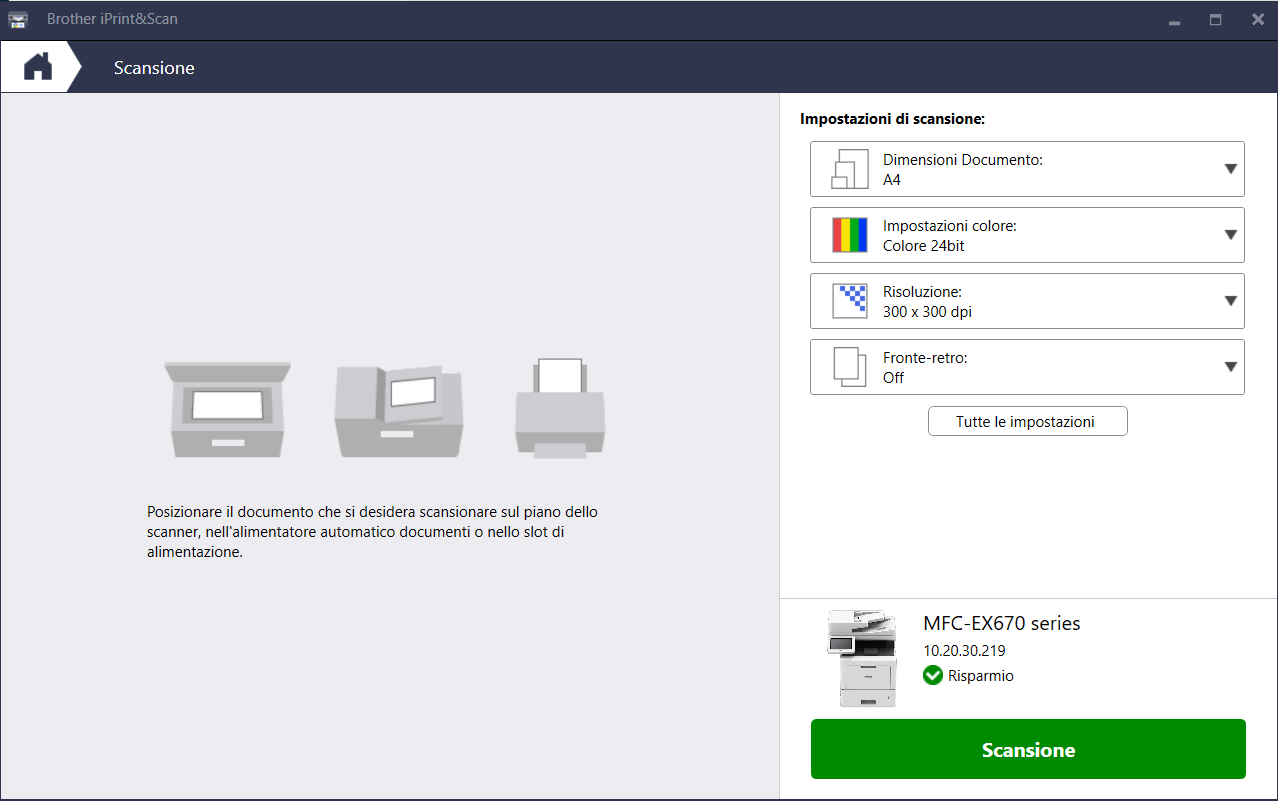Expand the Risoluzione dropdown arrow
Image resolution: width=1278 pixels, height=801 pixels.
(x=1231, y=301)
